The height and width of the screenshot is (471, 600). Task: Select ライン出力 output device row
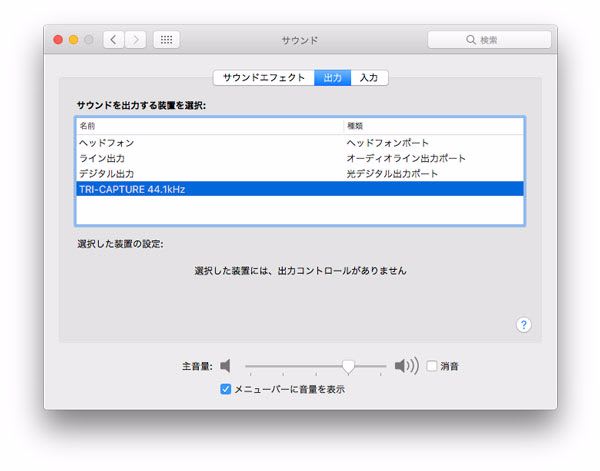pos(300,158)
